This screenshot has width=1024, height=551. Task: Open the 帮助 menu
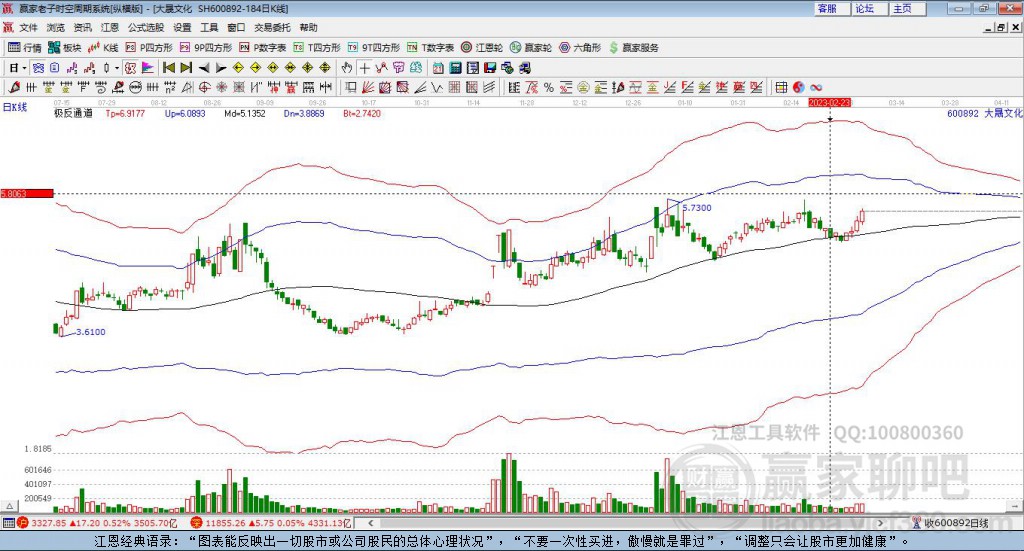tap(308, 27)
